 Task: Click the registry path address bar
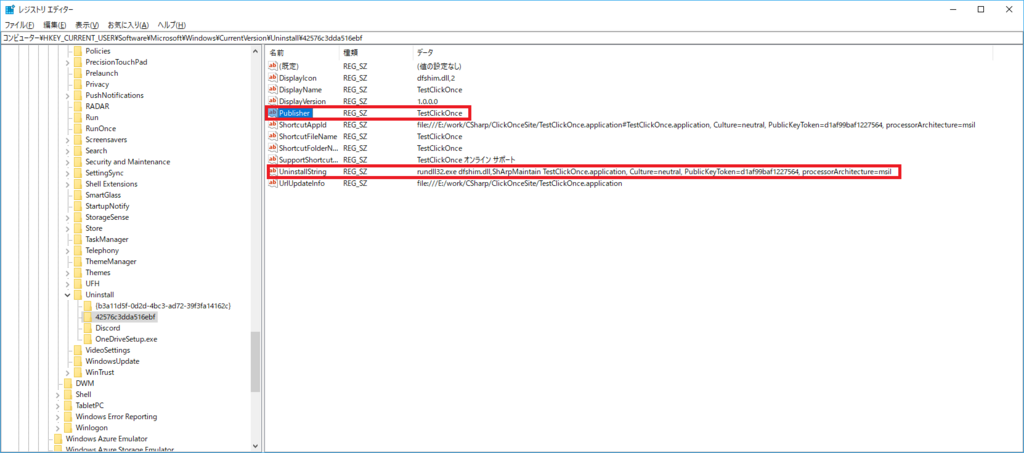click(512, 38)
